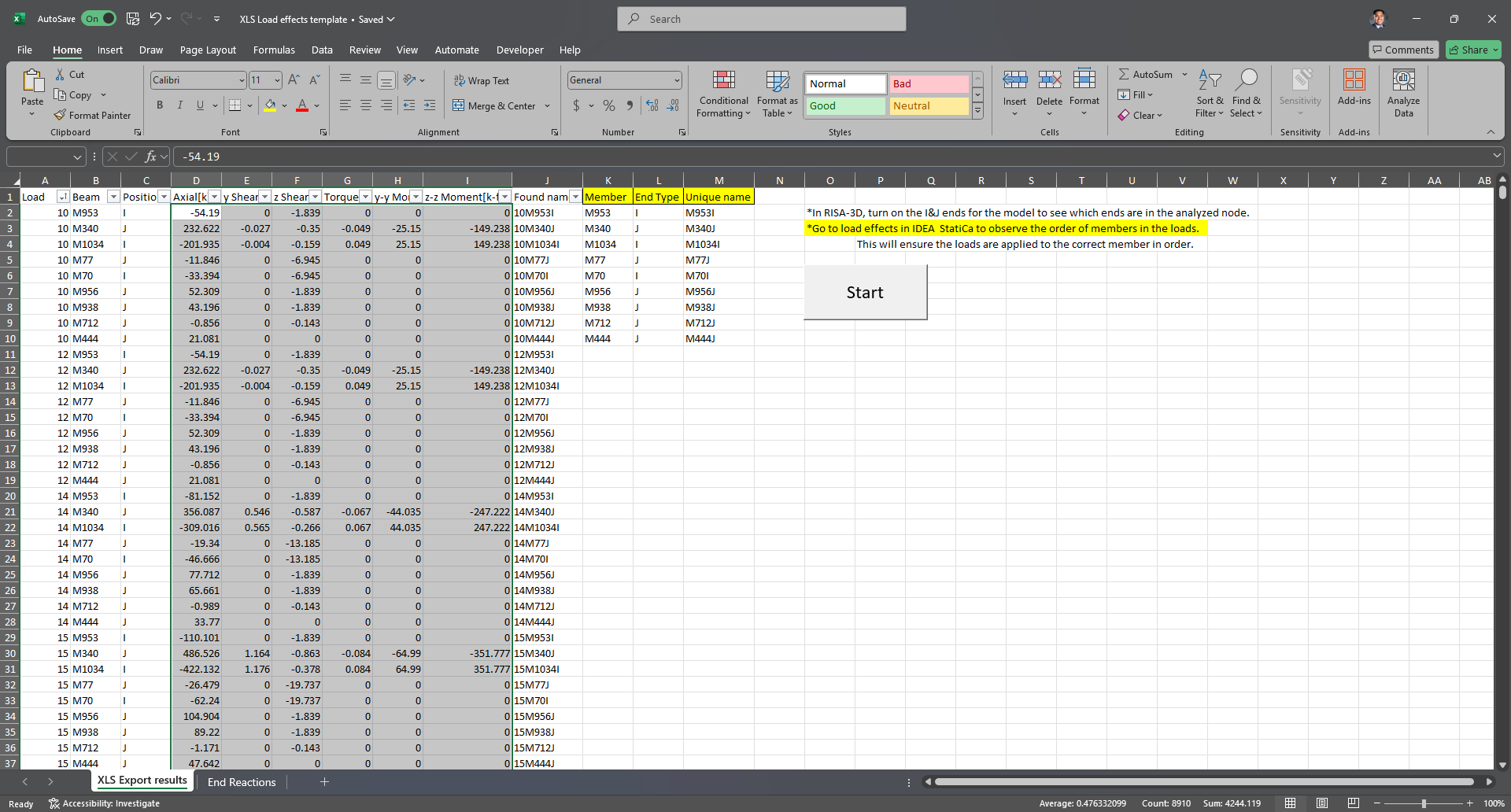
Task: Apply bold formatting to selection
Action: pyautogui.click(x=160, y=105)
